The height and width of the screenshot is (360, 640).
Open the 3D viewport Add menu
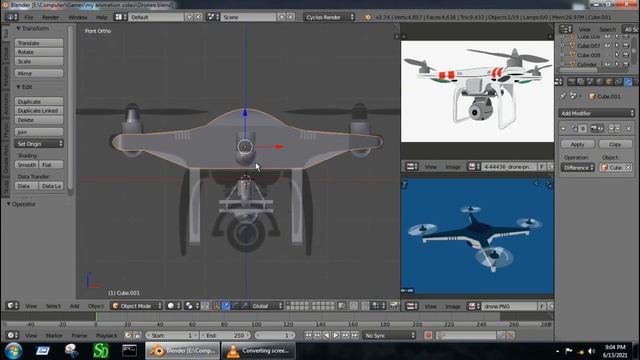(x=74, y=306)
